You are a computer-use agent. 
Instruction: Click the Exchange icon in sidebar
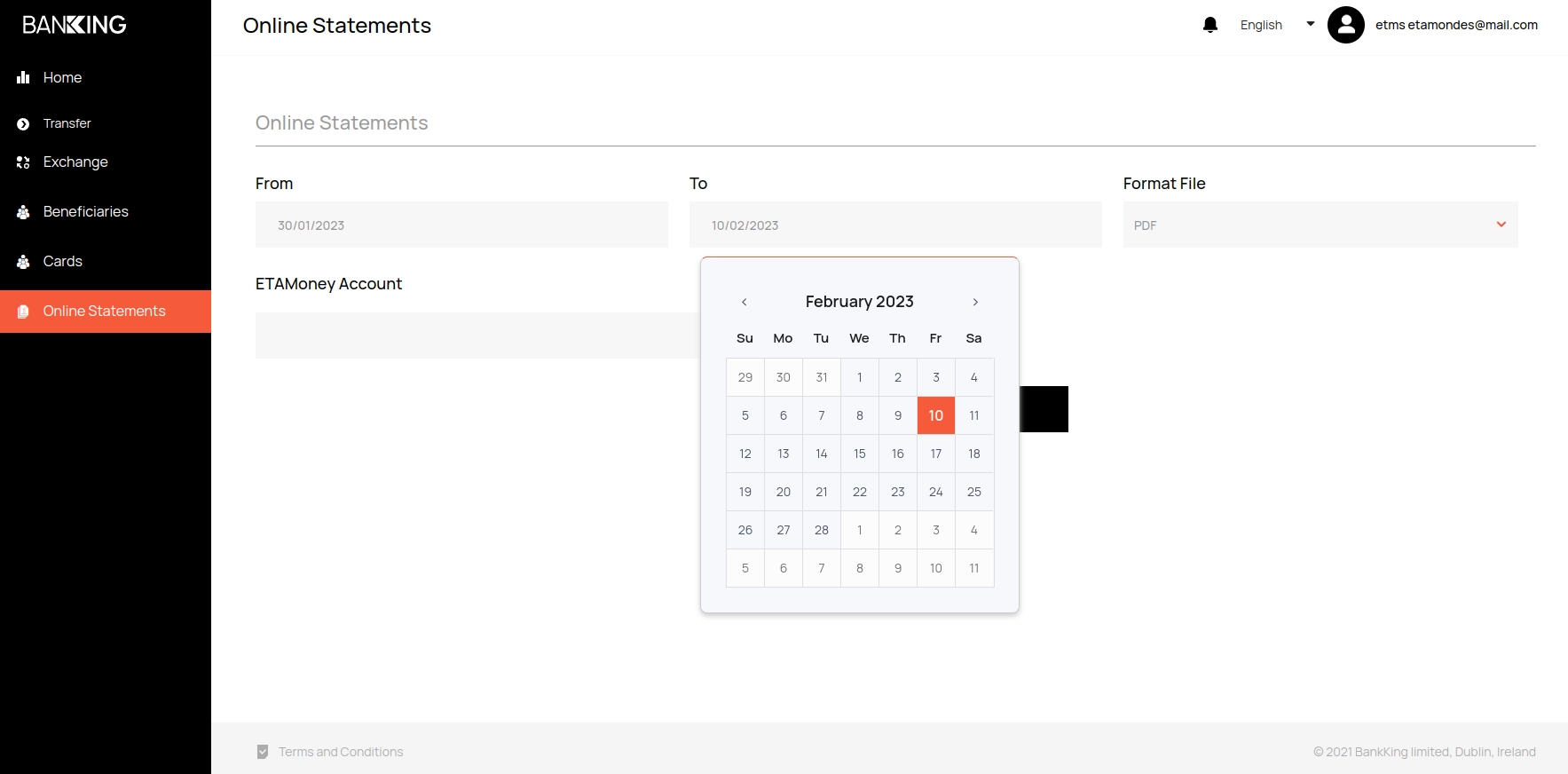[23, 162]
